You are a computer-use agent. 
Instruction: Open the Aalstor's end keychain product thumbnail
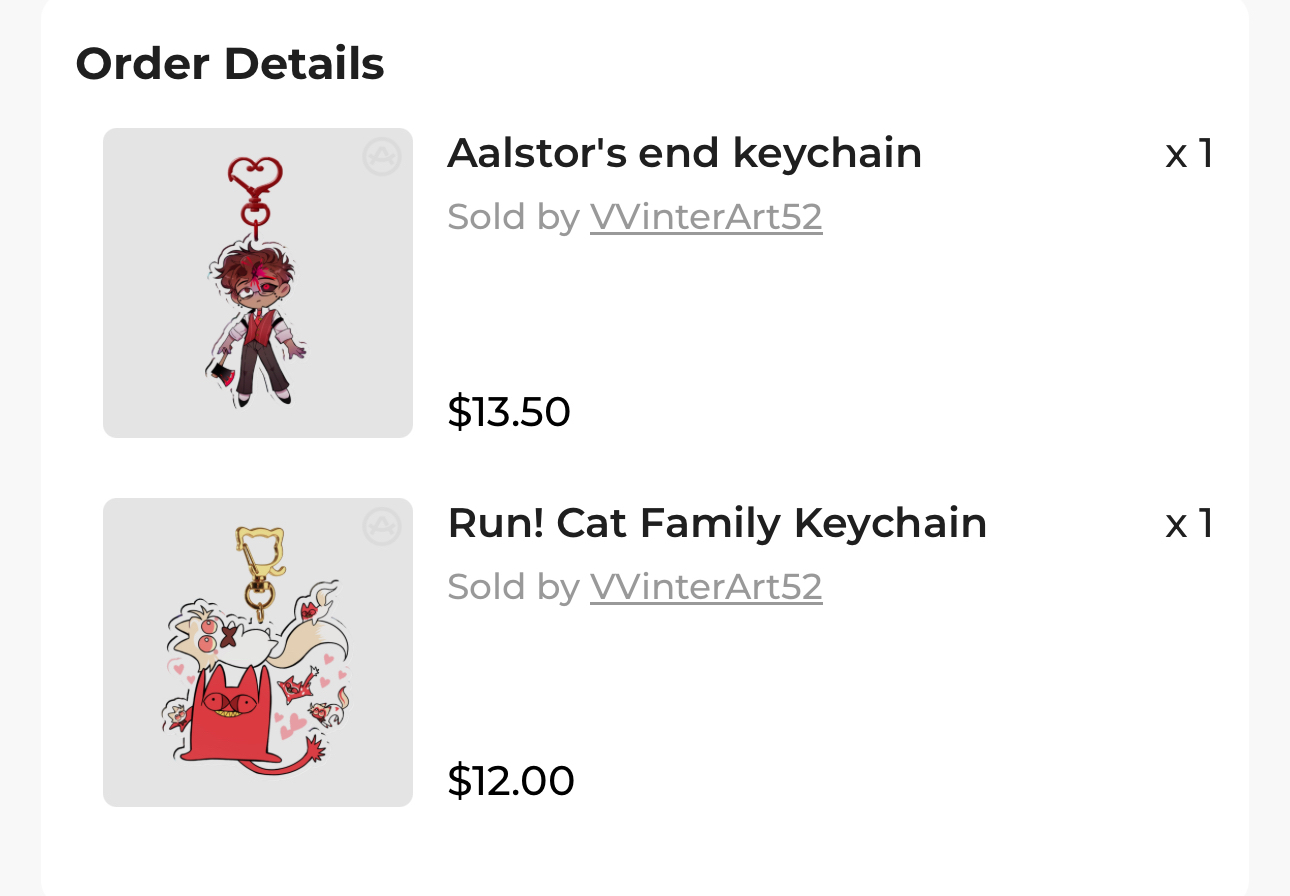258,283
